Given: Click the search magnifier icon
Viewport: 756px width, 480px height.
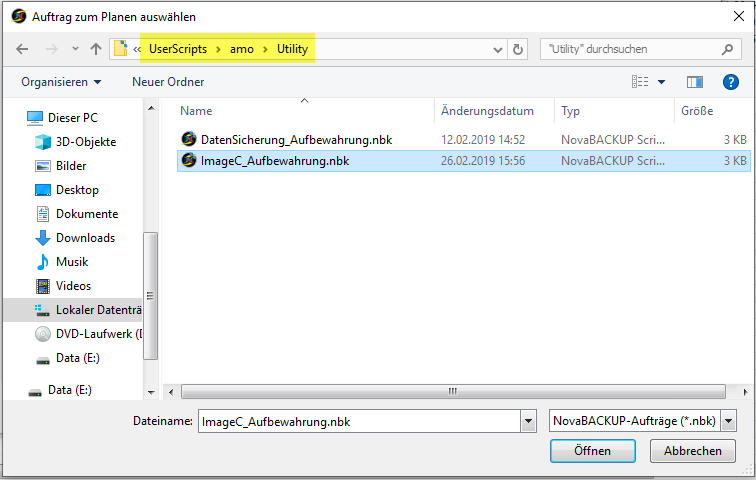Looking at the screenshot, I should pos(728,49).
